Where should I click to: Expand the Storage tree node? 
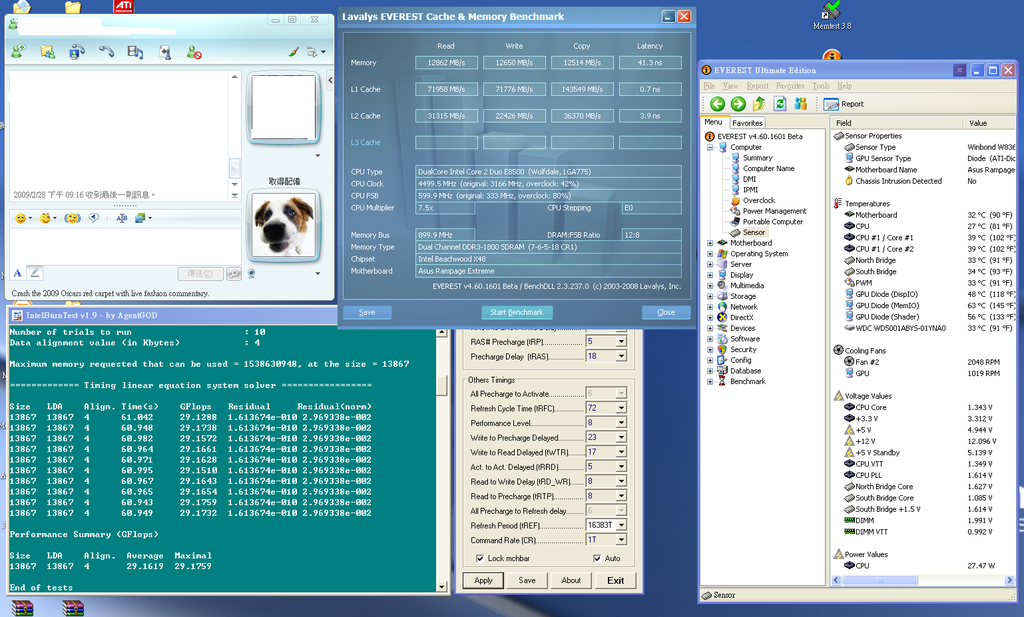(x=710, y=296)
